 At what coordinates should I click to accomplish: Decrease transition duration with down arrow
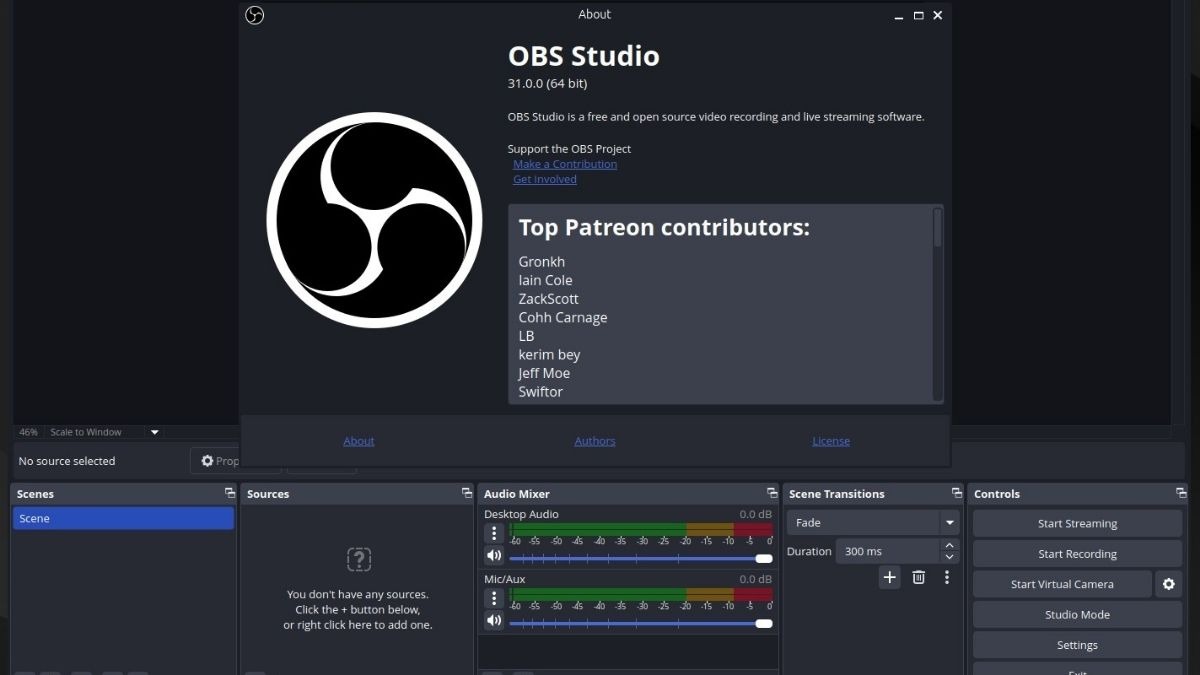949,557
